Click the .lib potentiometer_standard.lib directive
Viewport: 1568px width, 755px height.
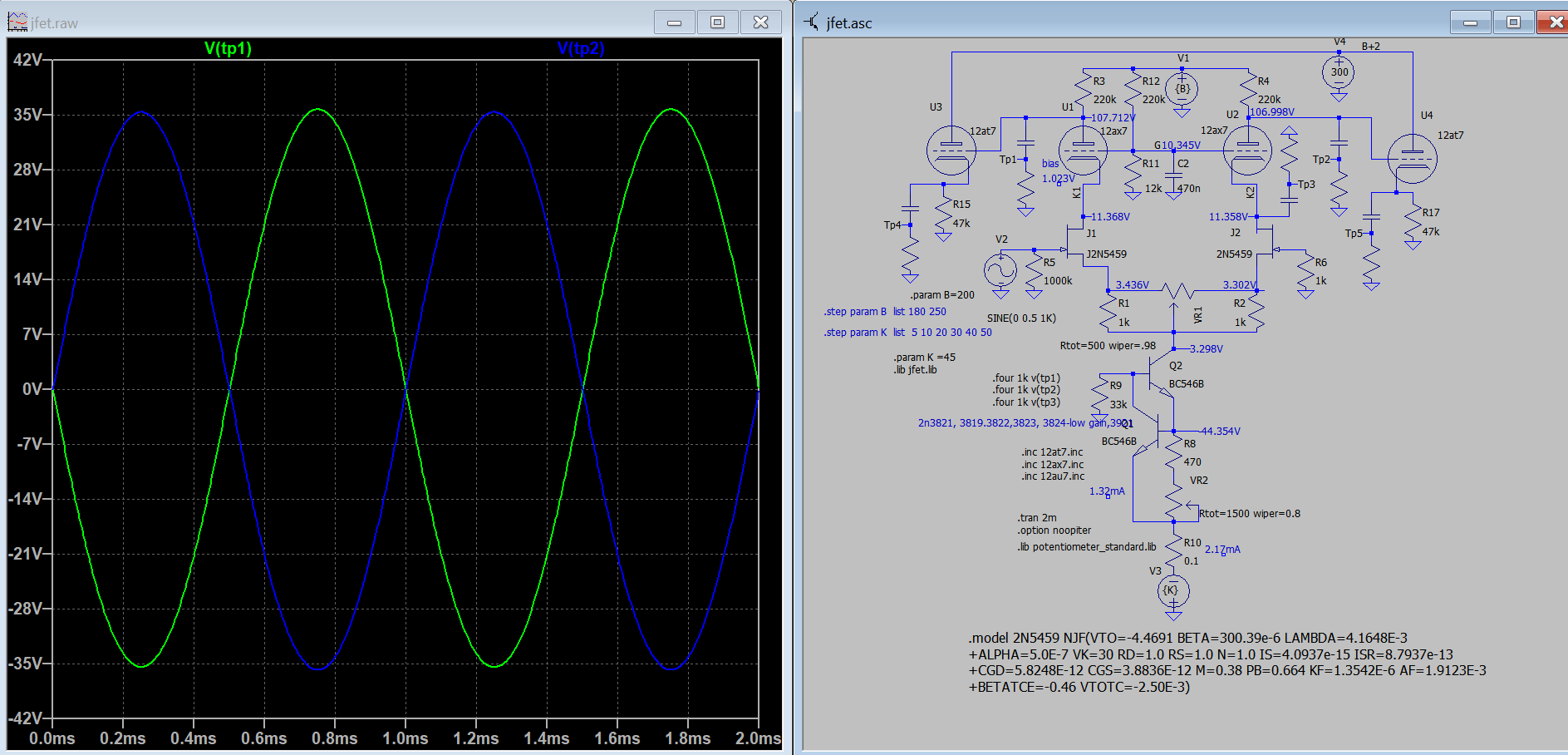[x=1087, y=547]
